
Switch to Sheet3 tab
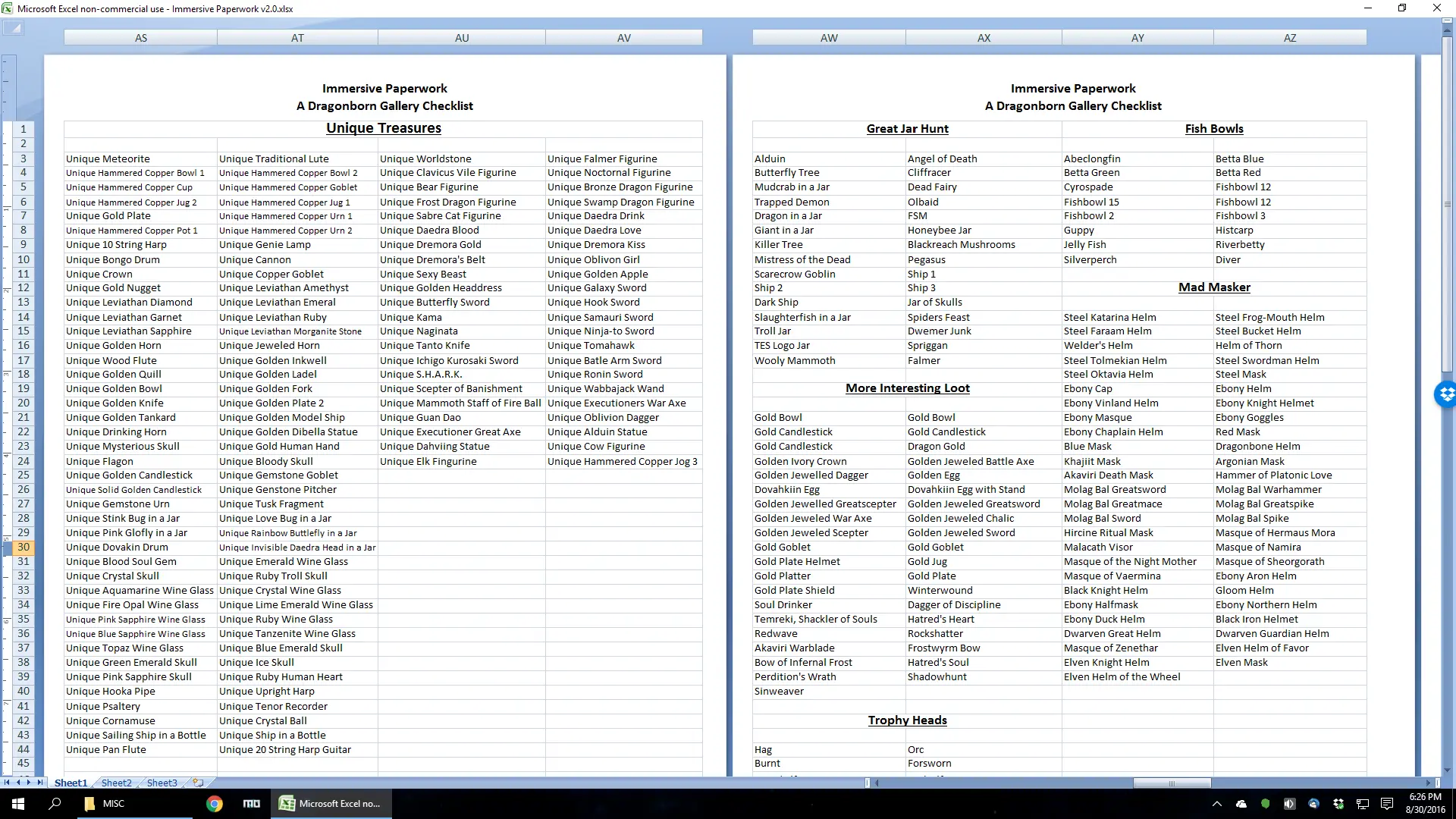coord(162,783)
